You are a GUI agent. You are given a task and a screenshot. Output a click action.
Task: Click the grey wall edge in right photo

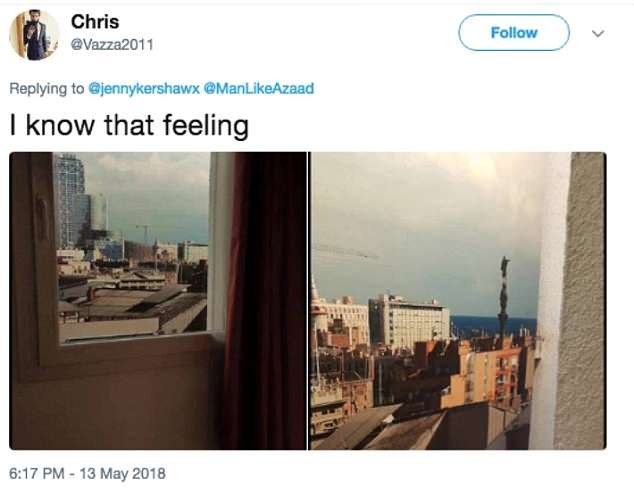(x=580, y=300)
